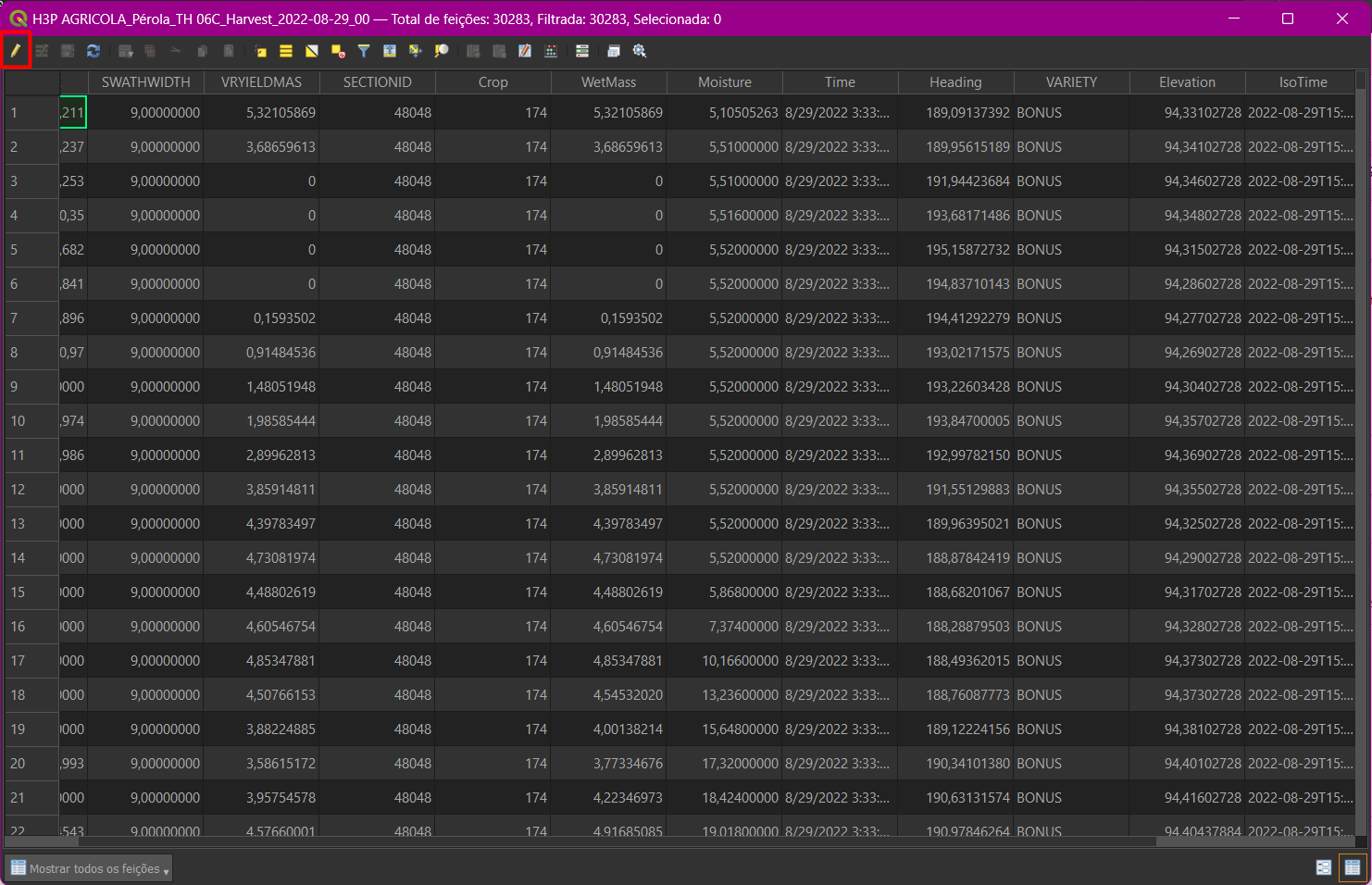Click the Elevation column header
The width and height of the screenshot is (1372, 885).
1188,82
